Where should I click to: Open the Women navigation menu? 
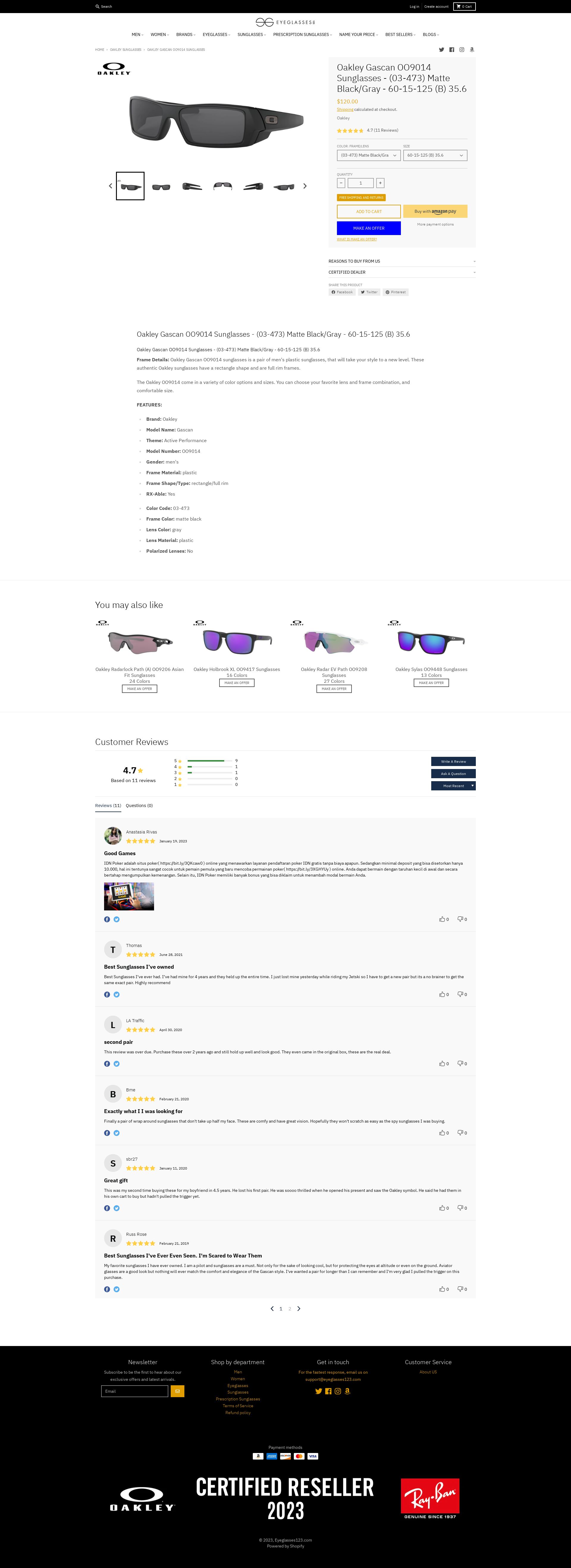coord(160,35)
